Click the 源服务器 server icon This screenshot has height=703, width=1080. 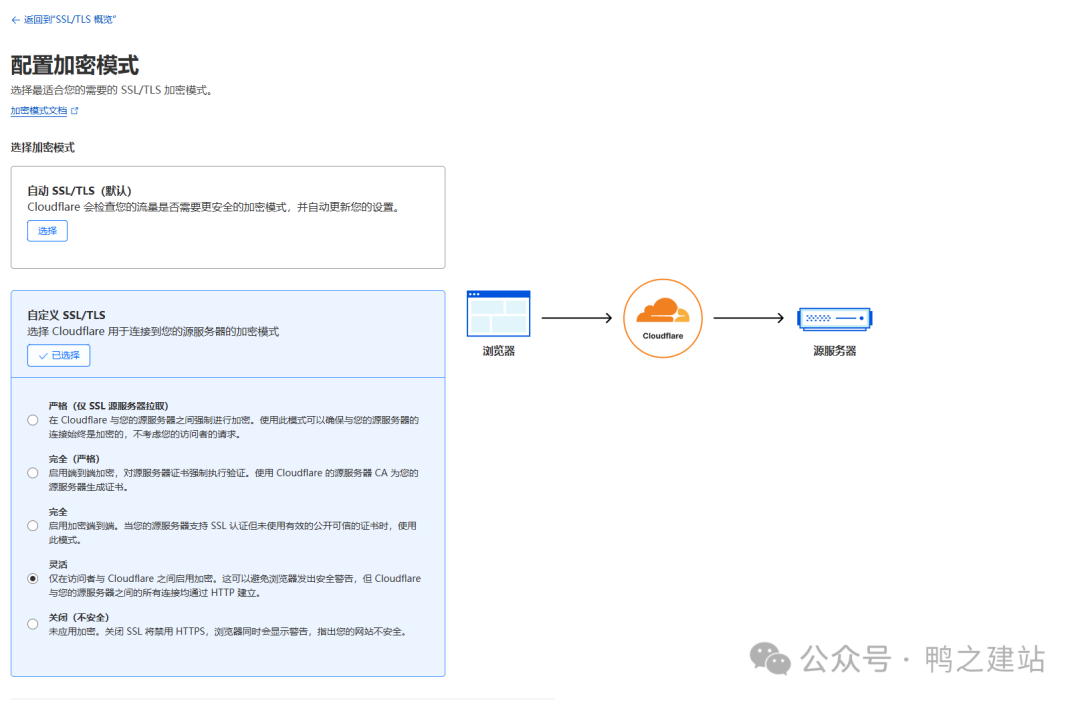(834, 317)
